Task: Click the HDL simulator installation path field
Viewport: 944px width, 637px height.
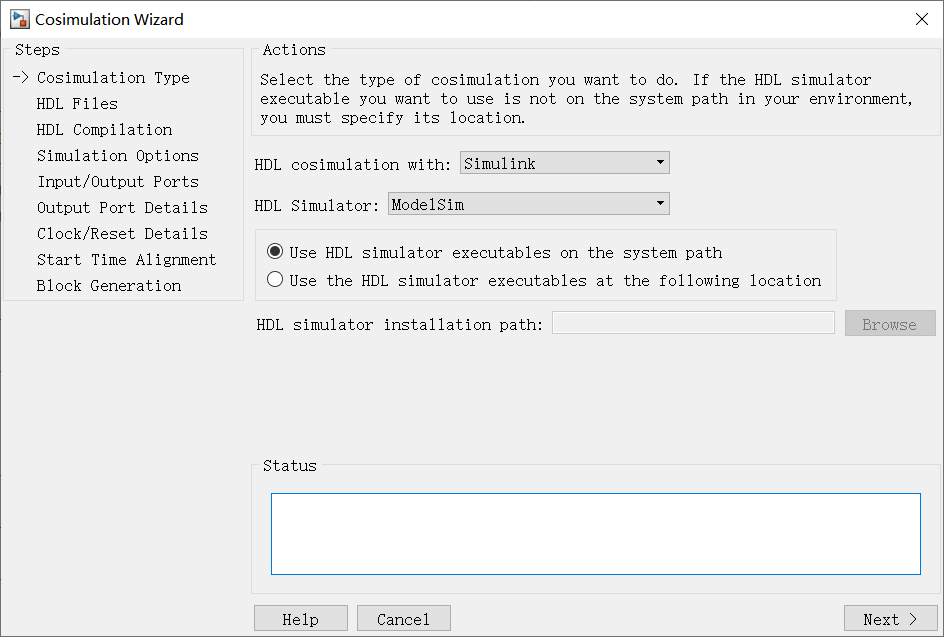Action: (693, 323)
